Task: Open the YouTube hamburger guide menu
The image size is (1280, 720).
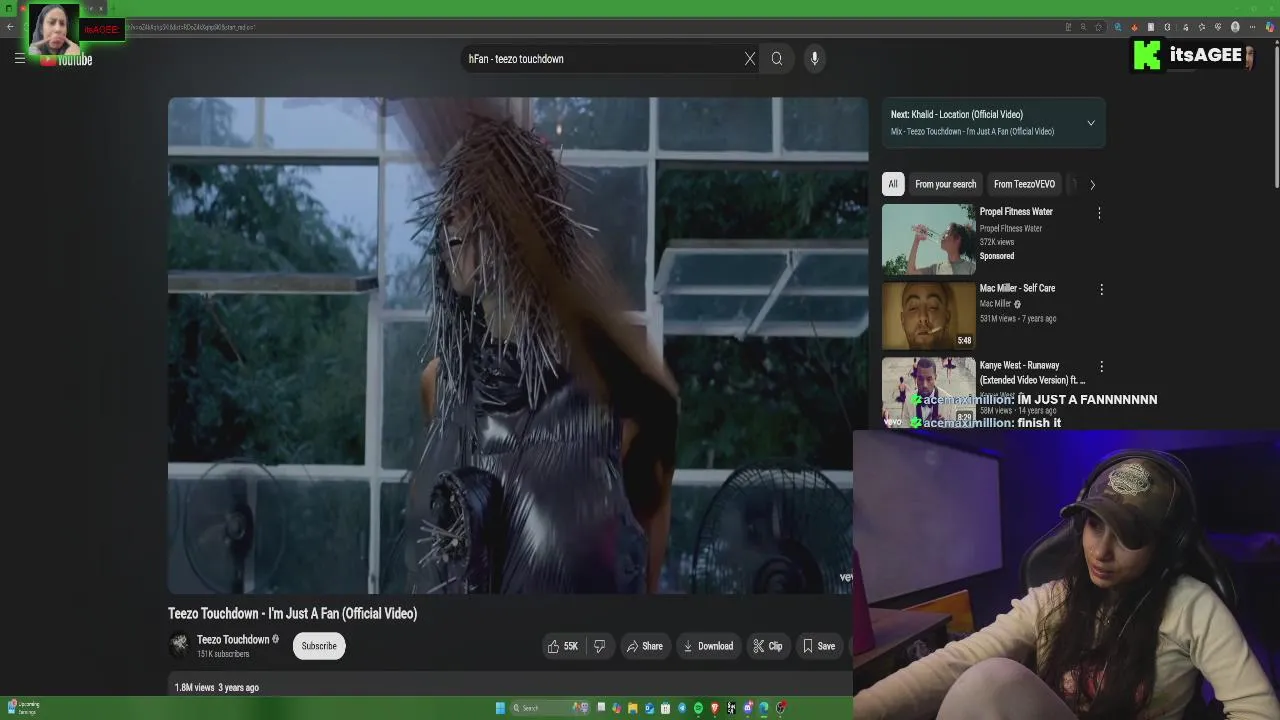Action: [x=19, y=59]
